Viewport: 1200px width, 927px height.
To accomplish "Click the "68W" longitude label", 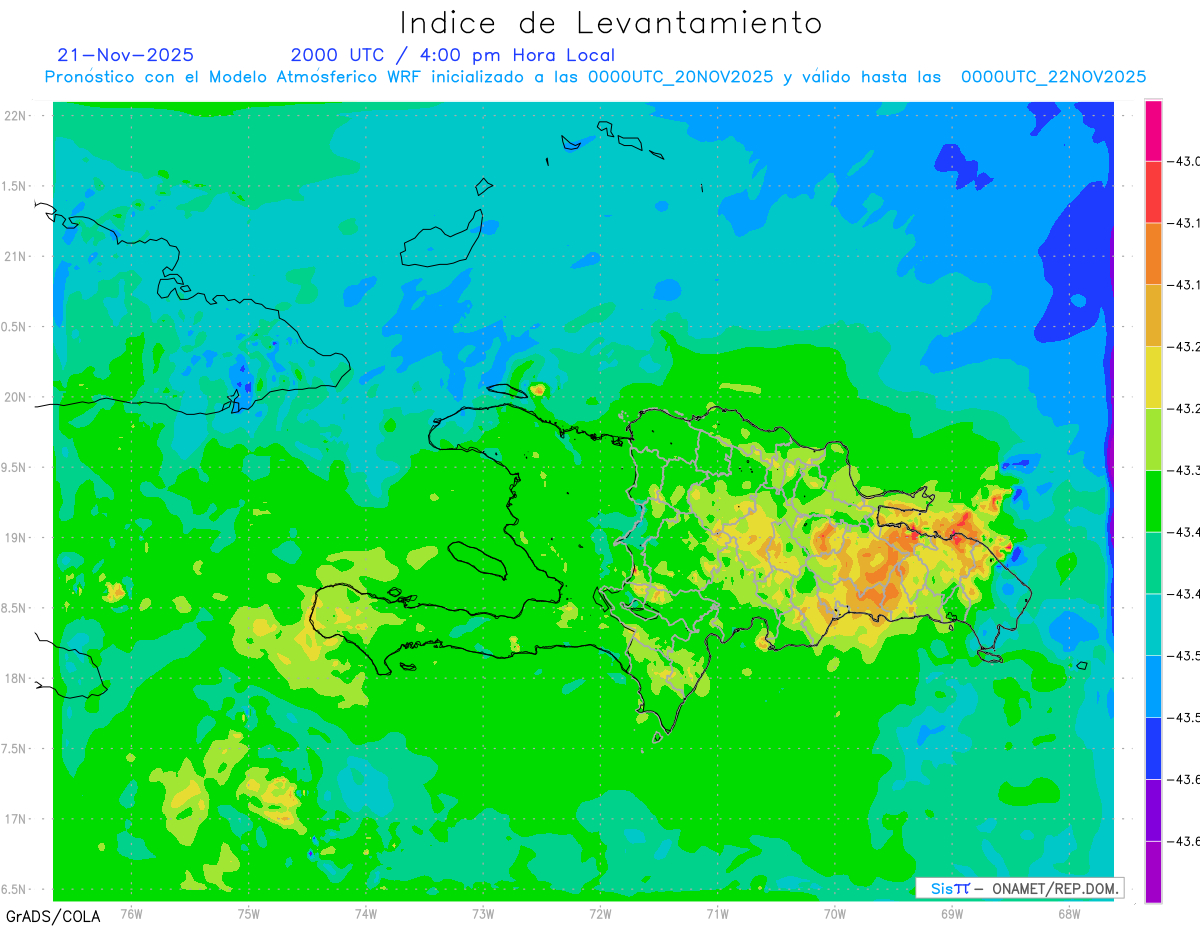I will pyautogui.click(x=1069, y=913).
